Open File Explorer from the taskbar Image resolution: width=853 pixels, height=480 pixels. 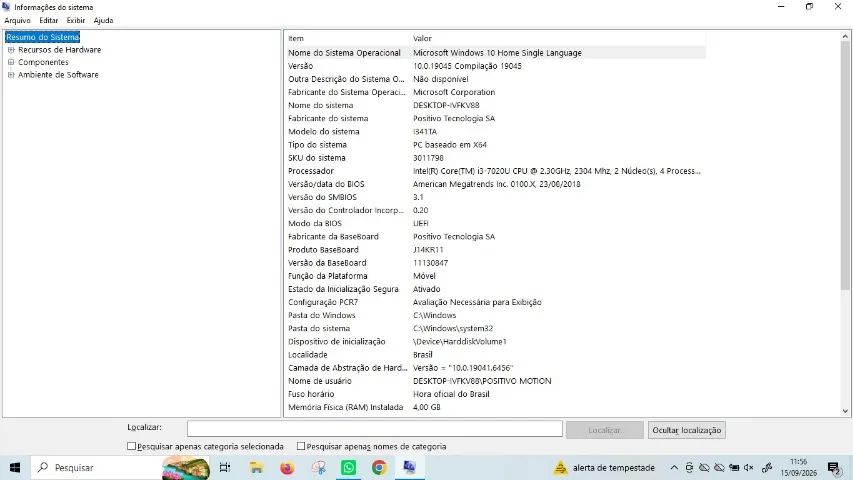pyautogui.click(x=256, y=467)
